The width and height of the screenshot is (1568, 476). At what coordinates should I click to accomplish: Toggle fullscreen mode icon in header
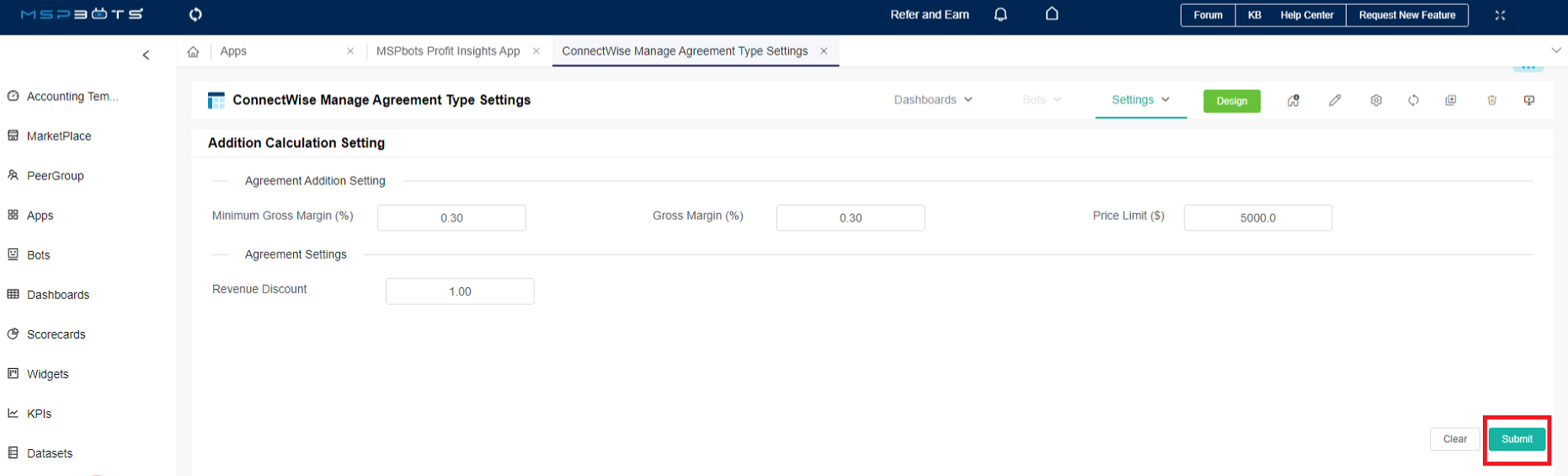(1500, 15)
